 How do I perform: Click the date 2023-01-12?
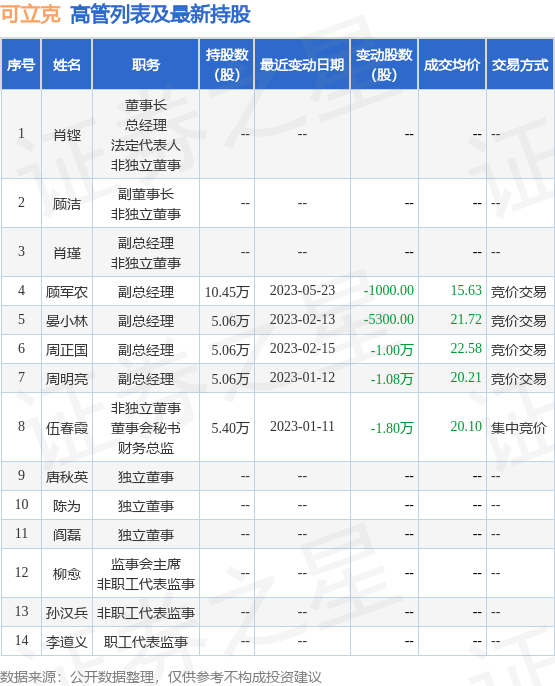pyautogui.click(x=302, y=377)
